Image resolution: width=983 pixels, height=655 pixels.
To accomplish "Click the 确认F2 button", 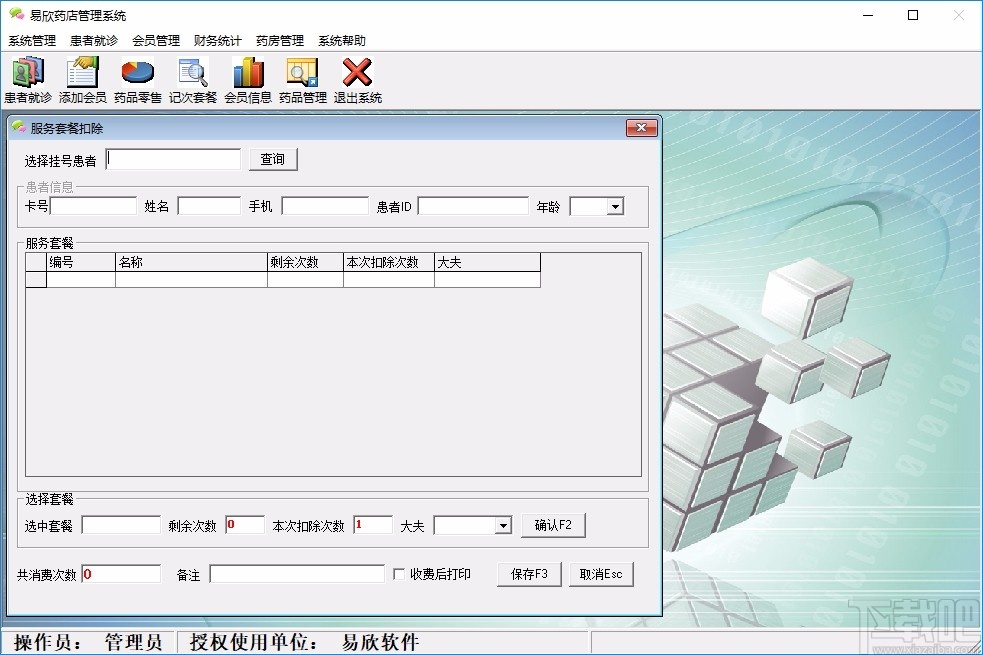I will (553, 524).
